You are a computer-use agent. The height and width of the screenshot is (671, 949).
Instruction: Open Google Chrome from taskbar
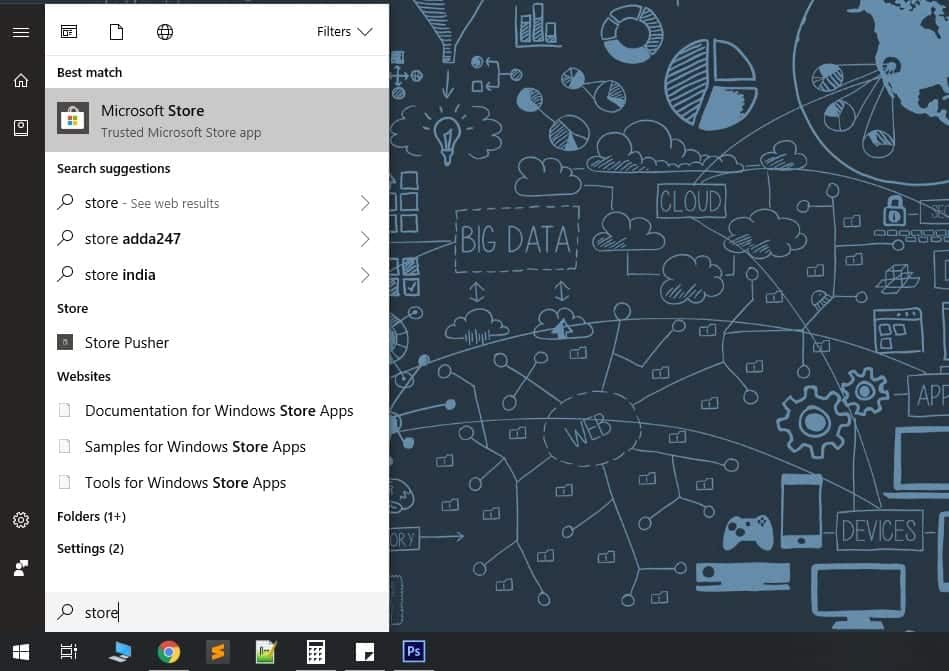tap(168, 652)
